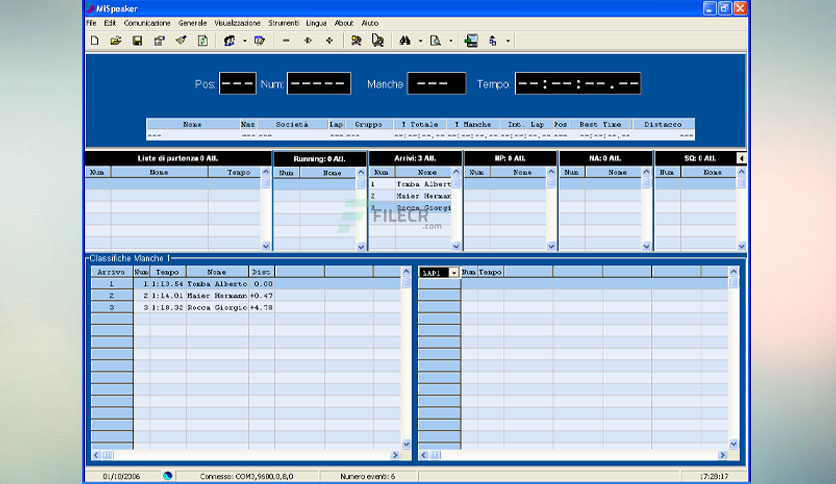Screen dimensions: 836x484
Task: Open the Generale menu
Action: pos(192,23)
